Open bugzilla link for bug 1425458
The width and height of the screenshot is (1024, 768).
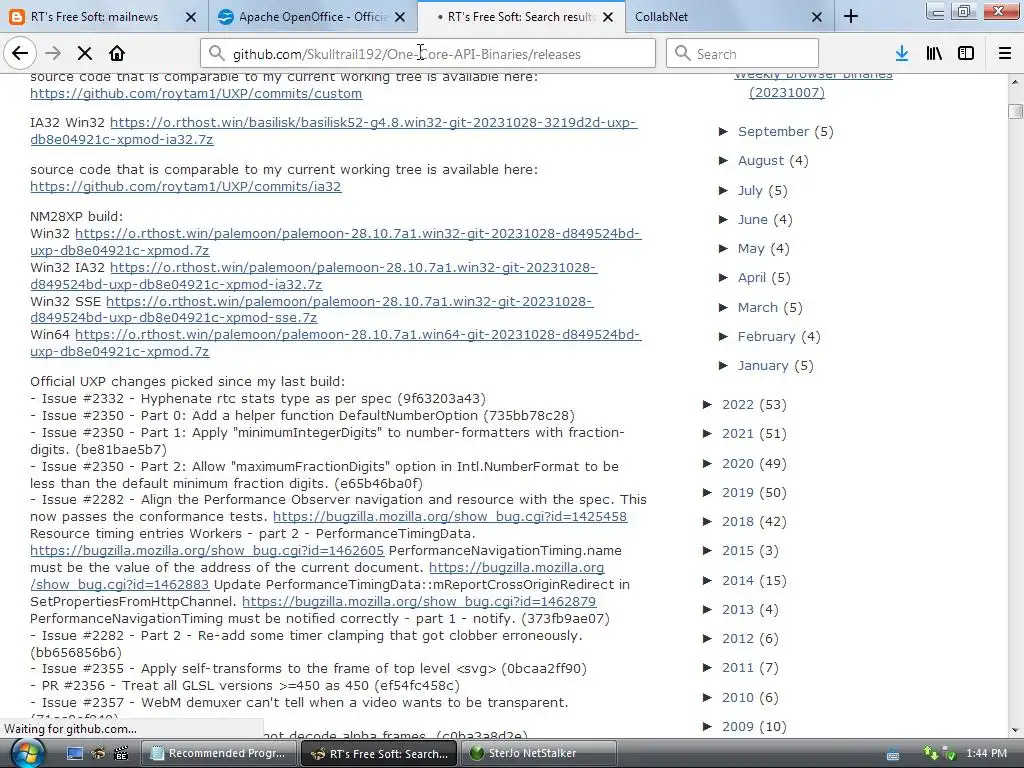coord(450,517)
